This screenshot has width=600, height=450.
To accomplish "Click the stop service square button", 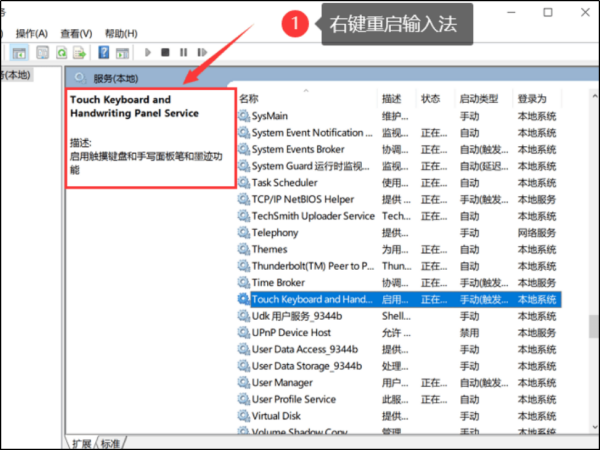I will (165, 52).
